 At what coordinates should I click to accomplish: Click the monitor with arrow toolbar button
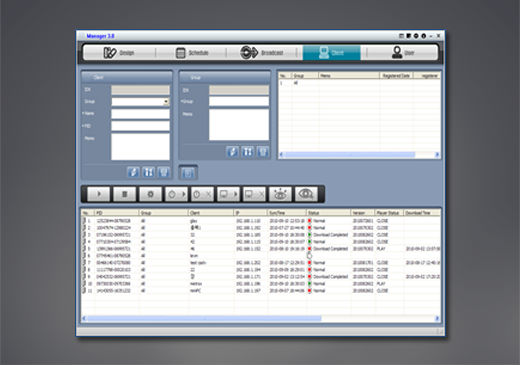pos(228,194)
